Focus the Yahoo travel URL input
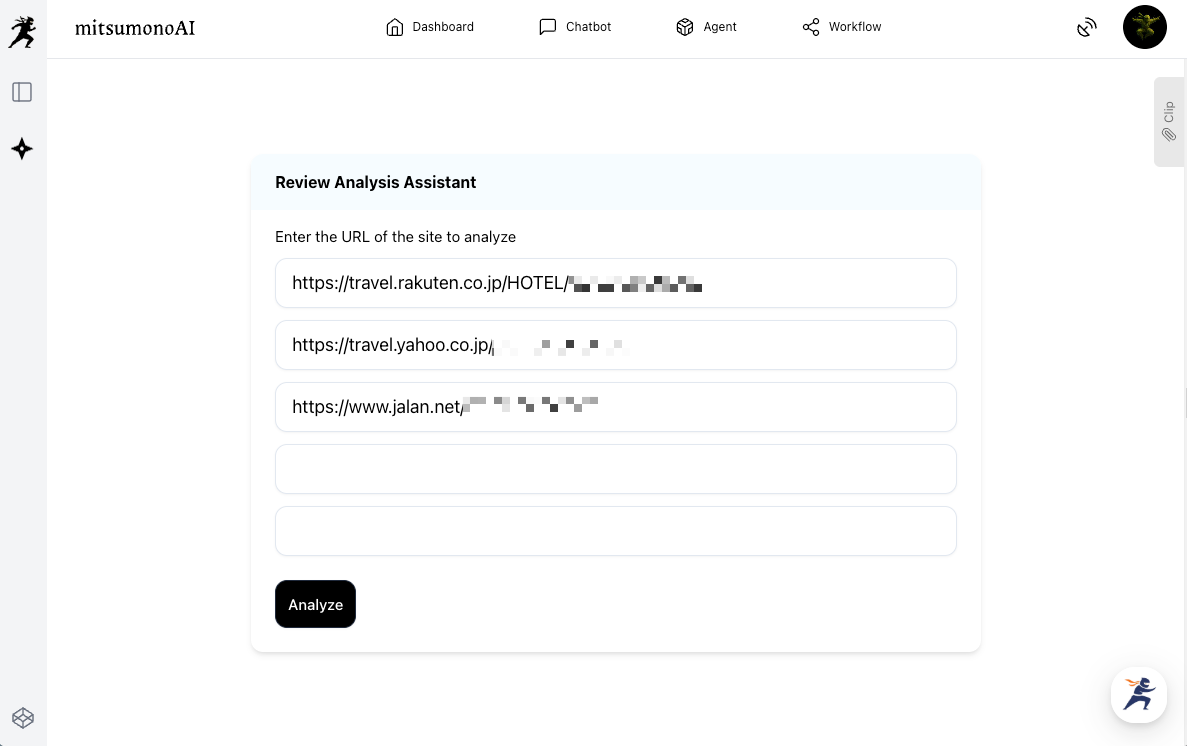The width and height of the screenshot is (1187, 746). (615, 345)
